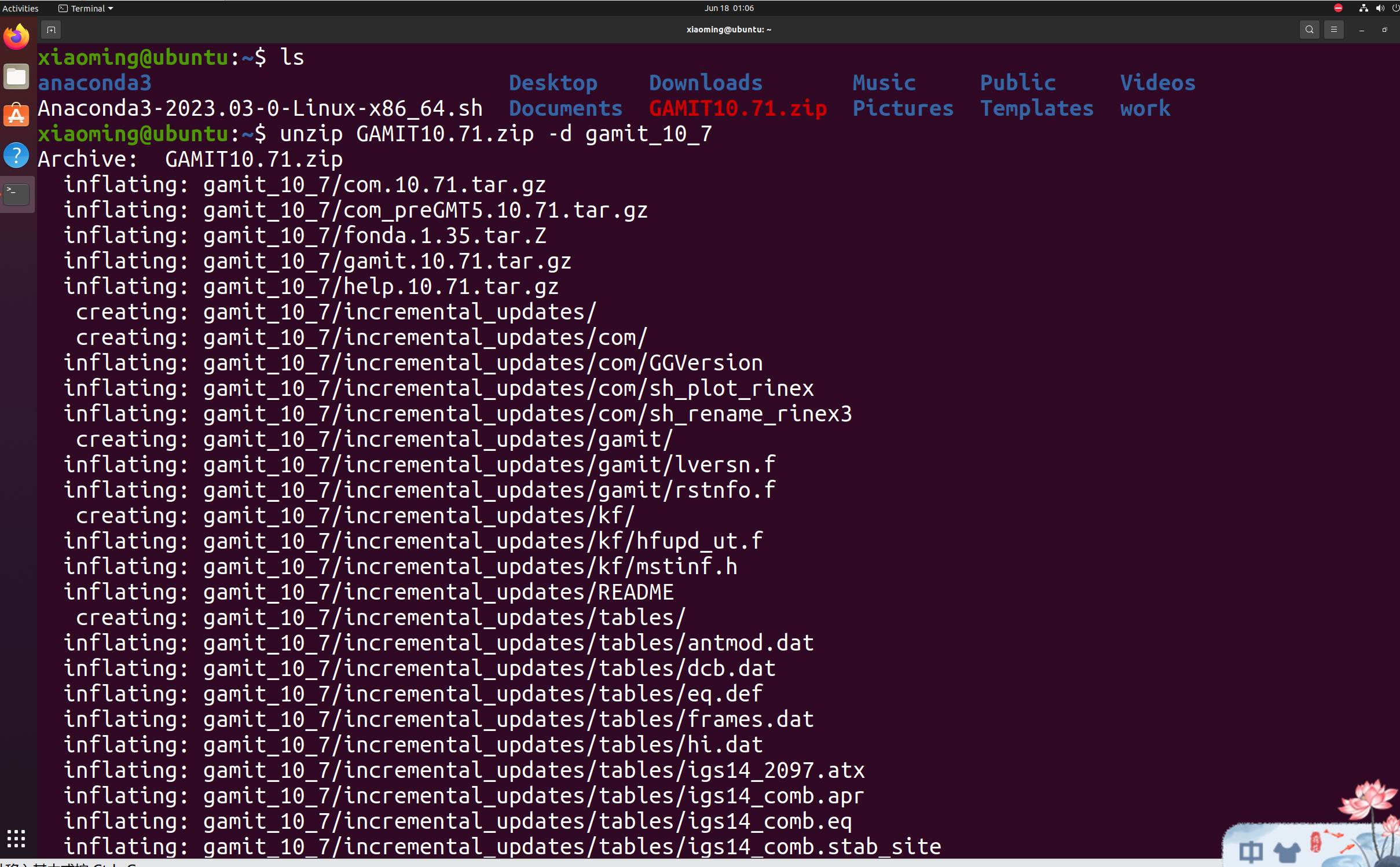Click the unzip command's gamit_10_7 argument
The width and height of the screenshot is (1400, 867).
[649, 134]
